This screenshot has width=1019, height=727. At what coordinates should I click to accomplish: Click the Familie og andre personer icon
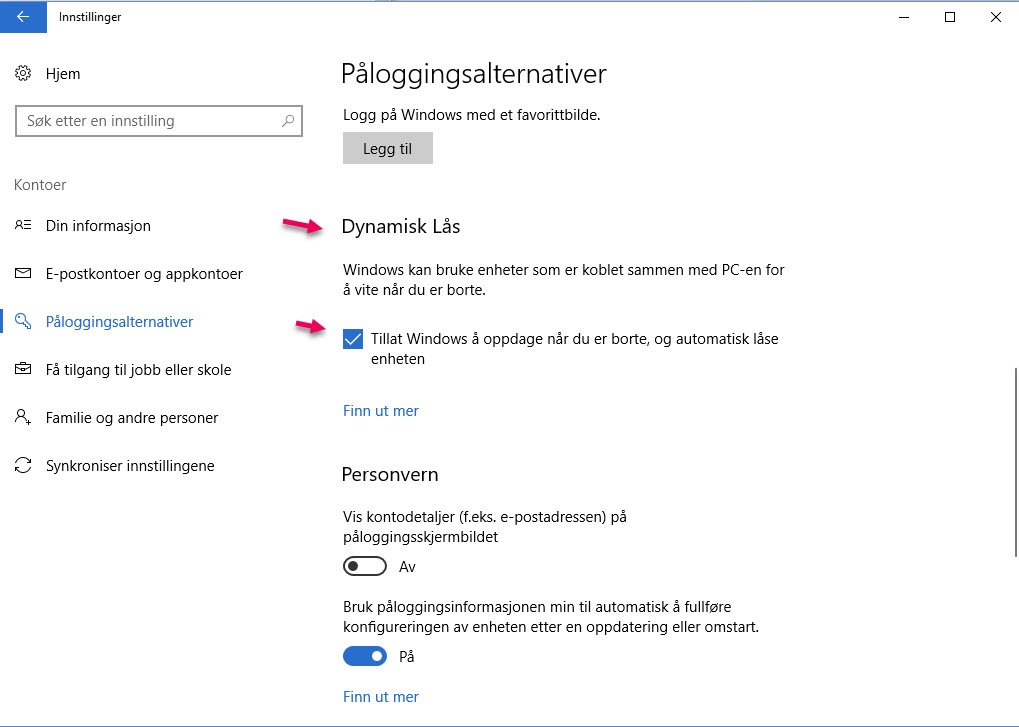[x=23, y=418]
